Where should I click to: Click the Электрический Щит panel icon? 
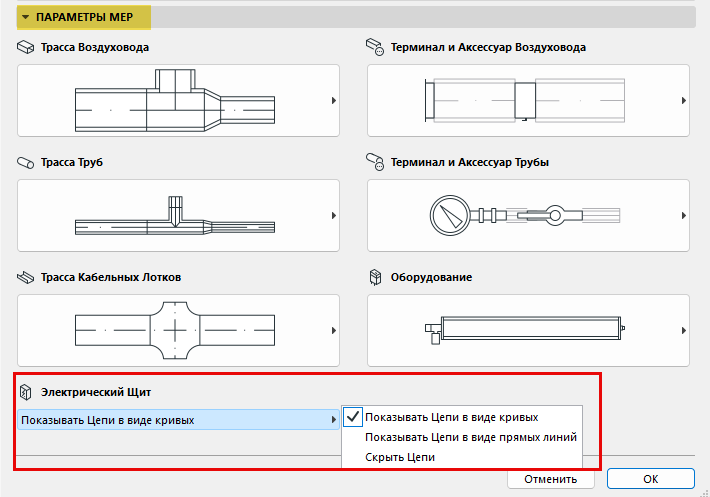point(26,392)
